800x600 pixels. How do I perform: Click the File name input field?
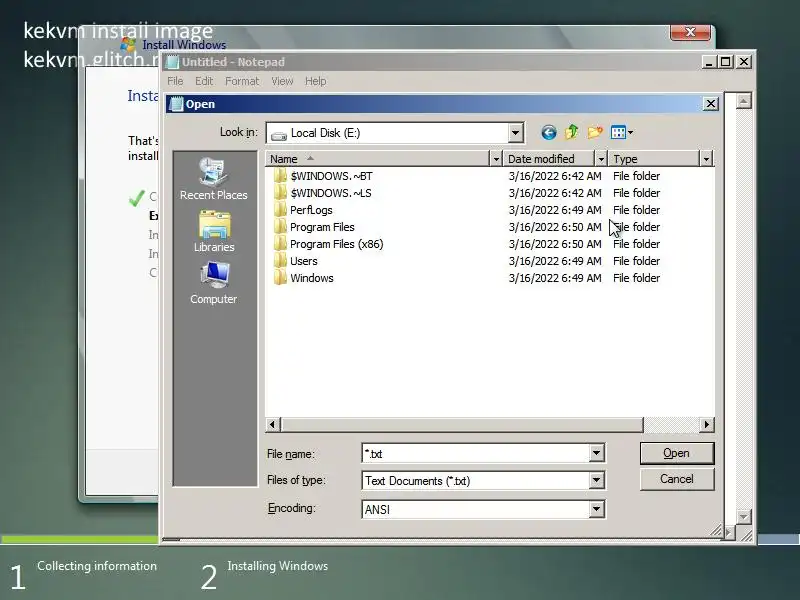point(476,453)
